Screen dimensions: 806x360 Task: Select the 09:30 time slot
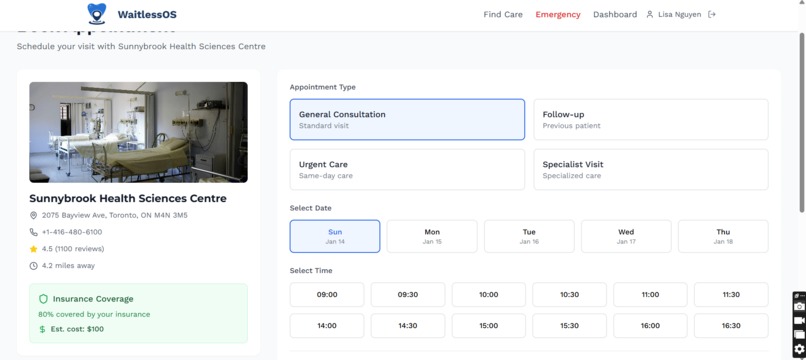coord(408,295)
